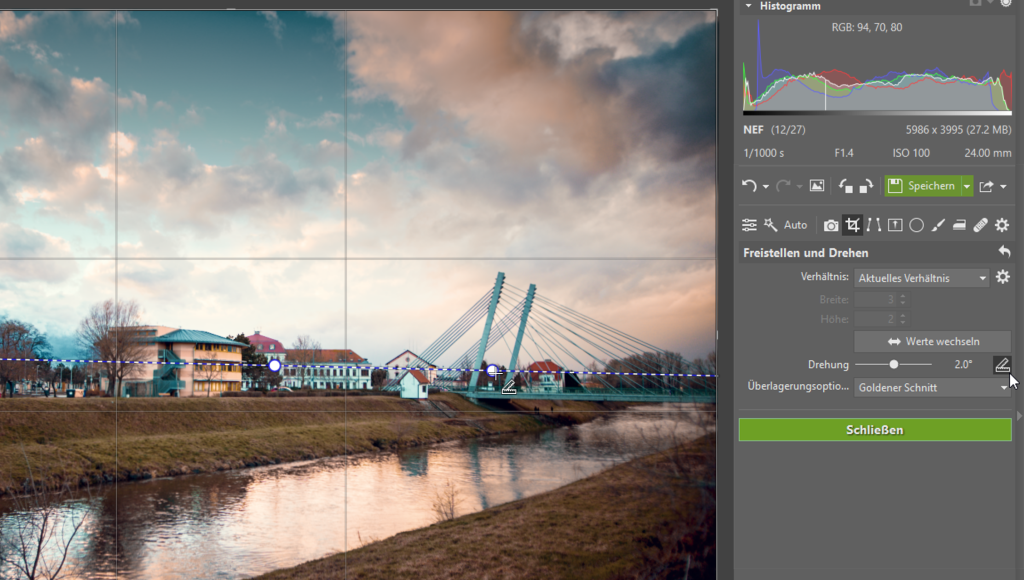Rotate the image right
Image resolution: width=1024 pixels, height=580 pixels.
[x=866, y=186]
